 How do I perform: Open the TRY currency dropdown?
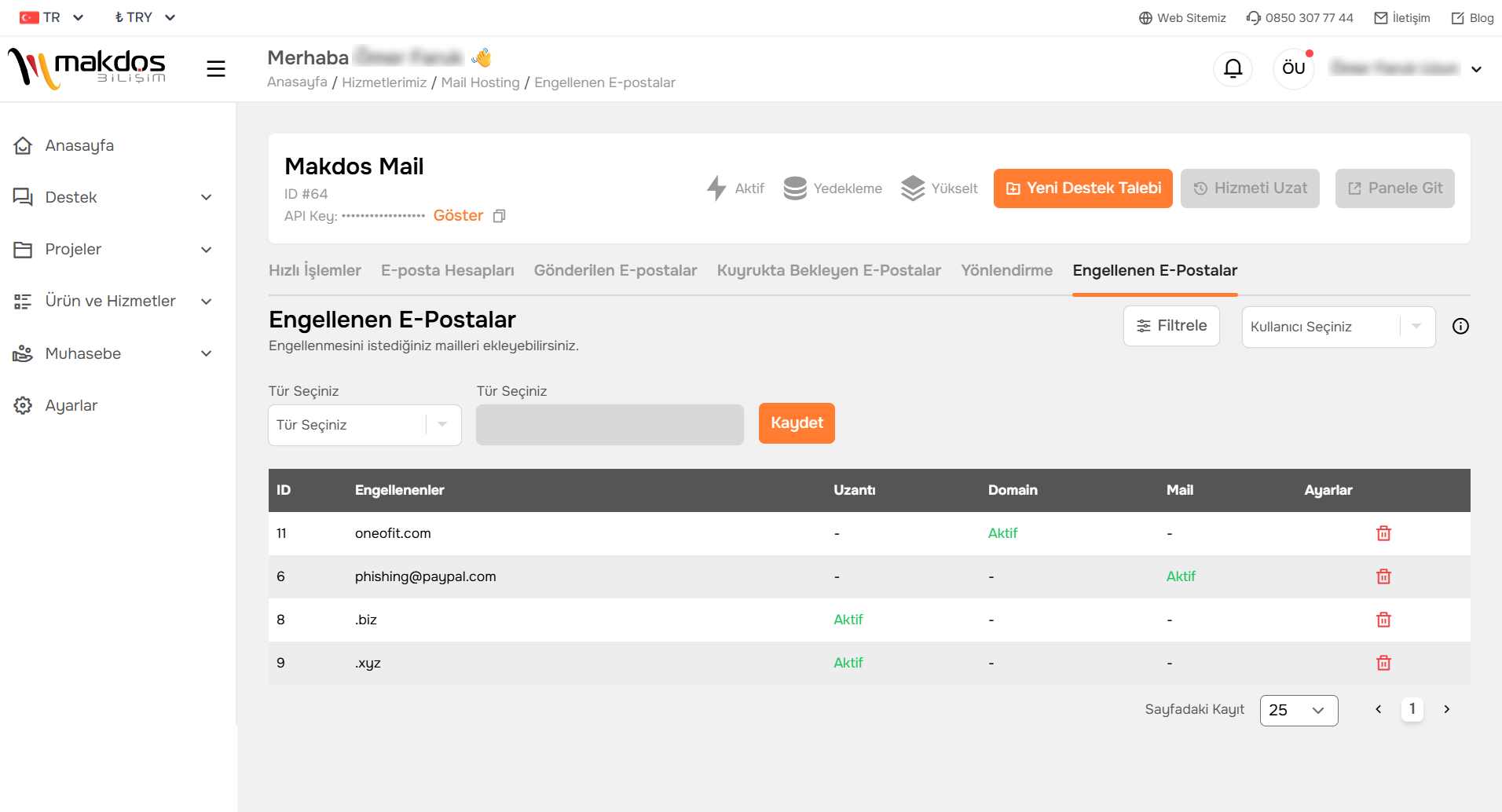point(145,17)
